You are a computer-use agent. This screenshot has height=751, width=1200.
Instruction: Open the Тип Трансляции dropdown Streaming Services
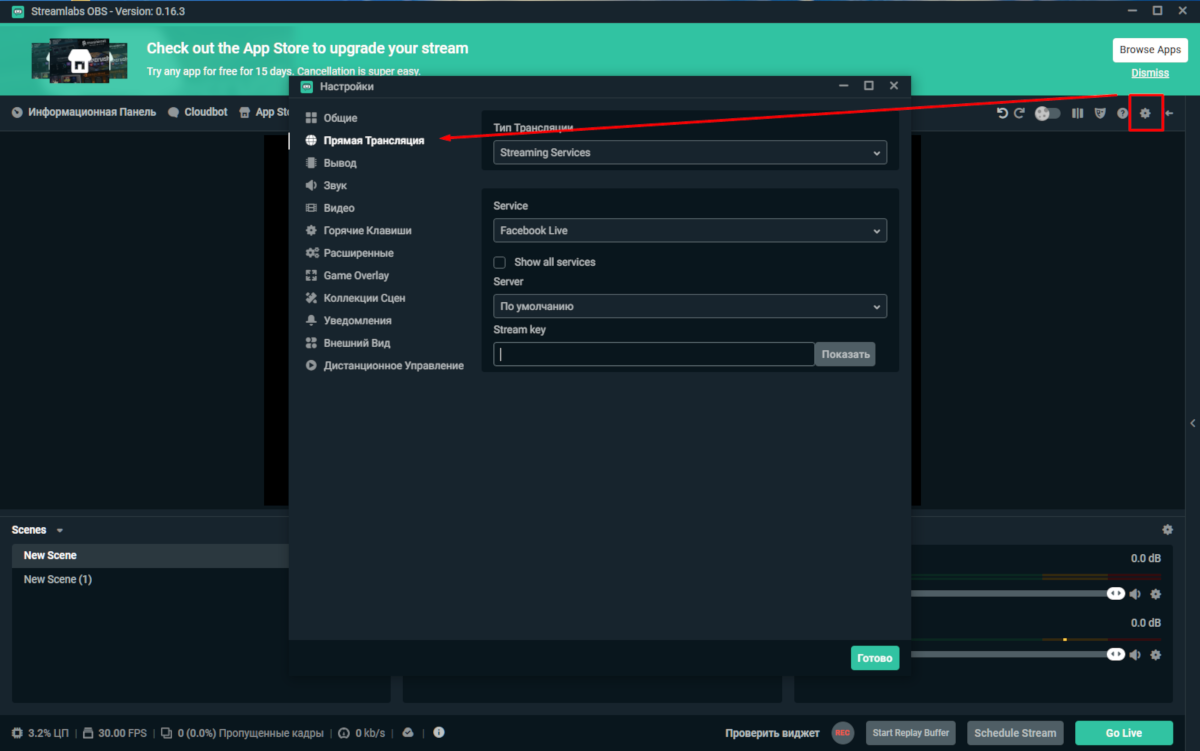coord(690,153)
